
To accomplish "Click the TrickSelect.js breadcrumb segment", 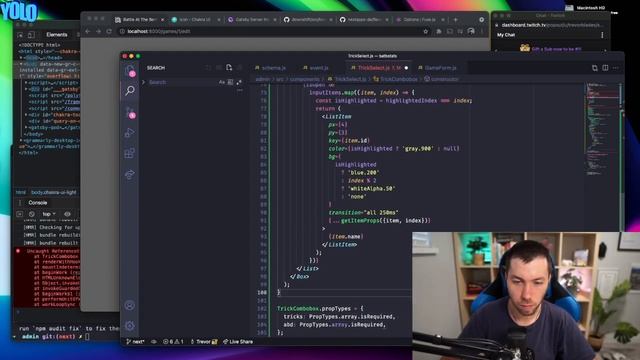I will pos(347,79).
